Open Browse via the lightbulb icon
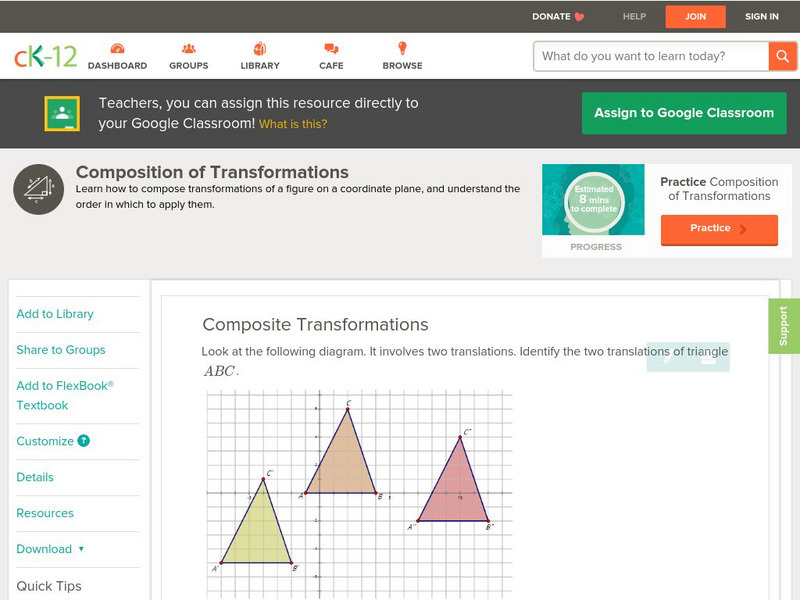Screen dimensions: 800x600 pos(402,47)
